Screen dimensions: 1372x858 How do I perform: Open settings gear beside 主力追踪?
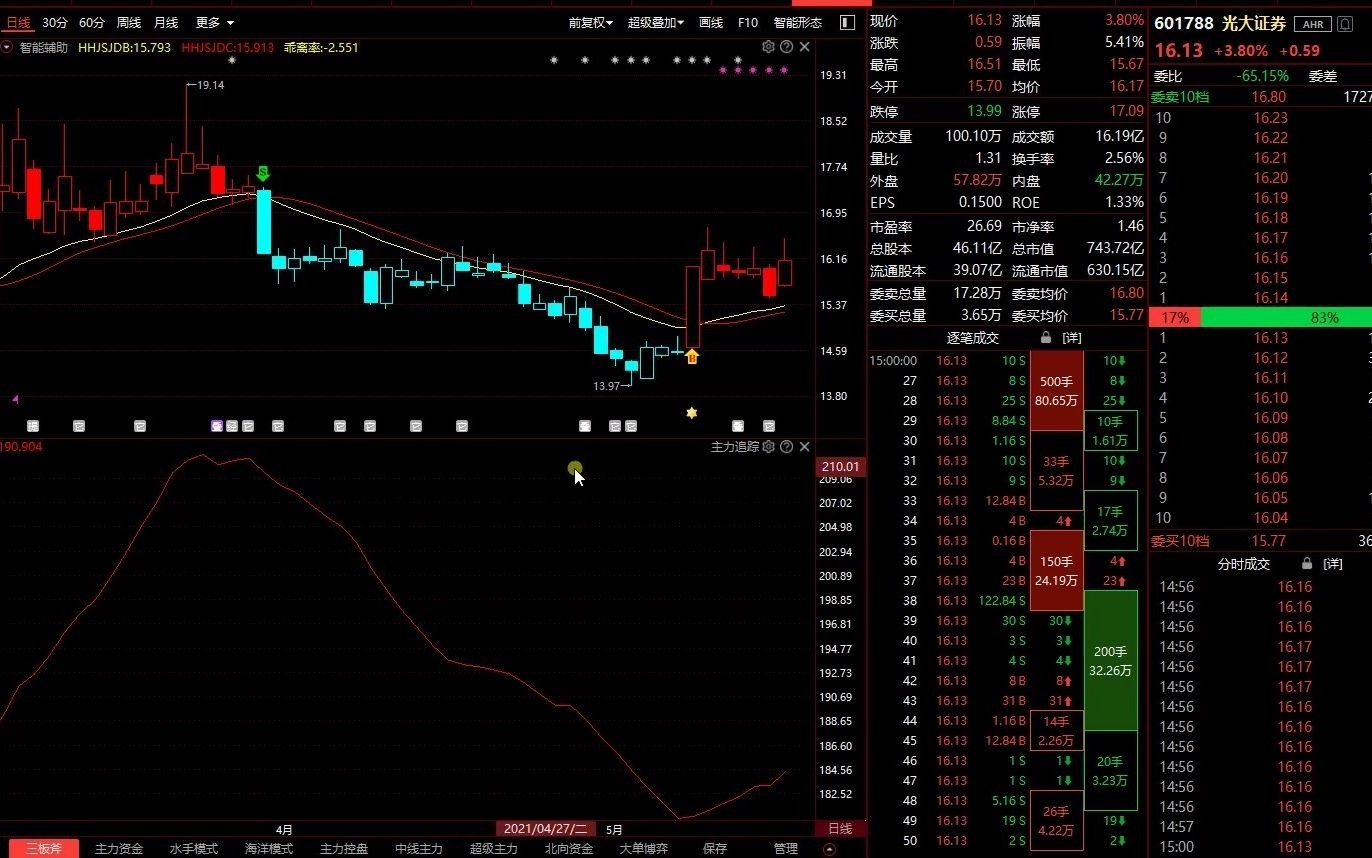768,447
